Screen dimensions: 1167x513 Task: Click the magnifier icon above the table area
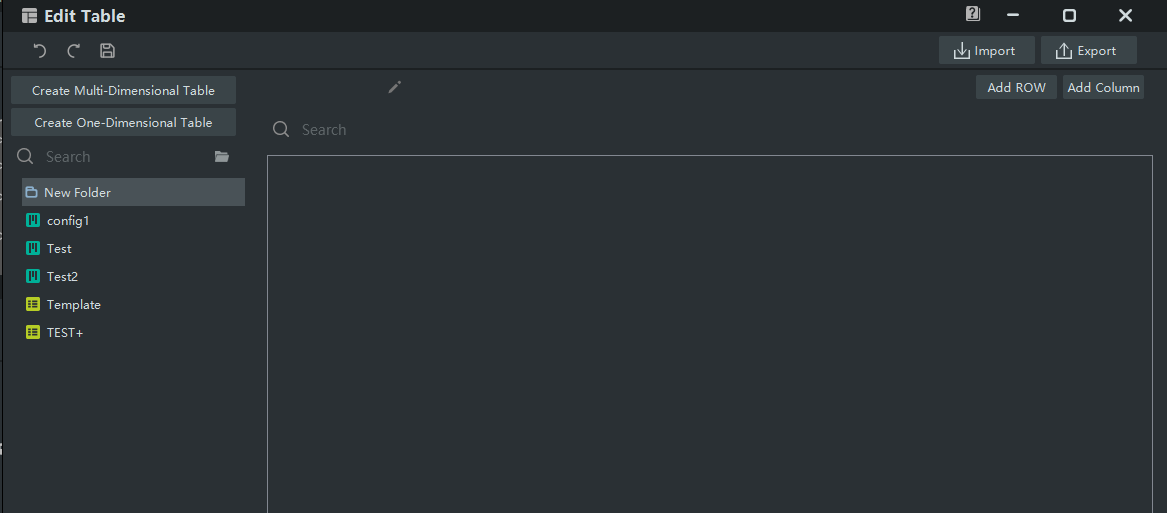click(x=281, y=130)
